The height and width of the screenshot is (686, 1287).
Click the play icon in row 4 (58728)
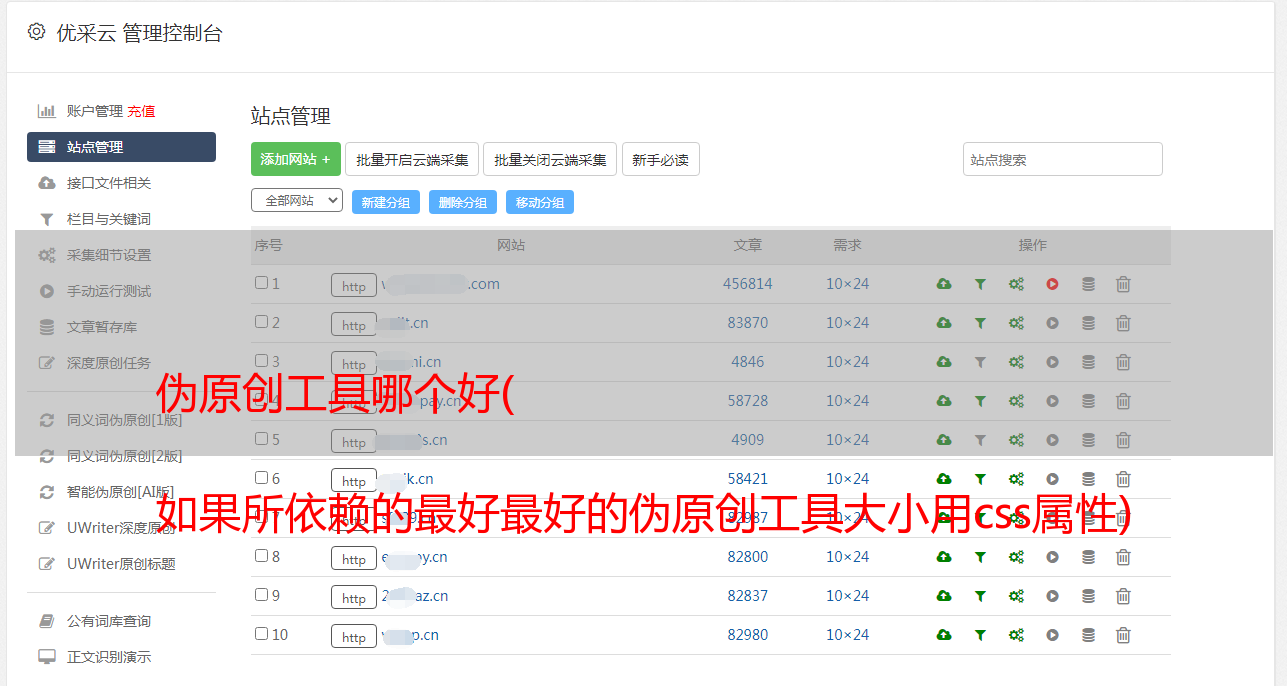1052,401
